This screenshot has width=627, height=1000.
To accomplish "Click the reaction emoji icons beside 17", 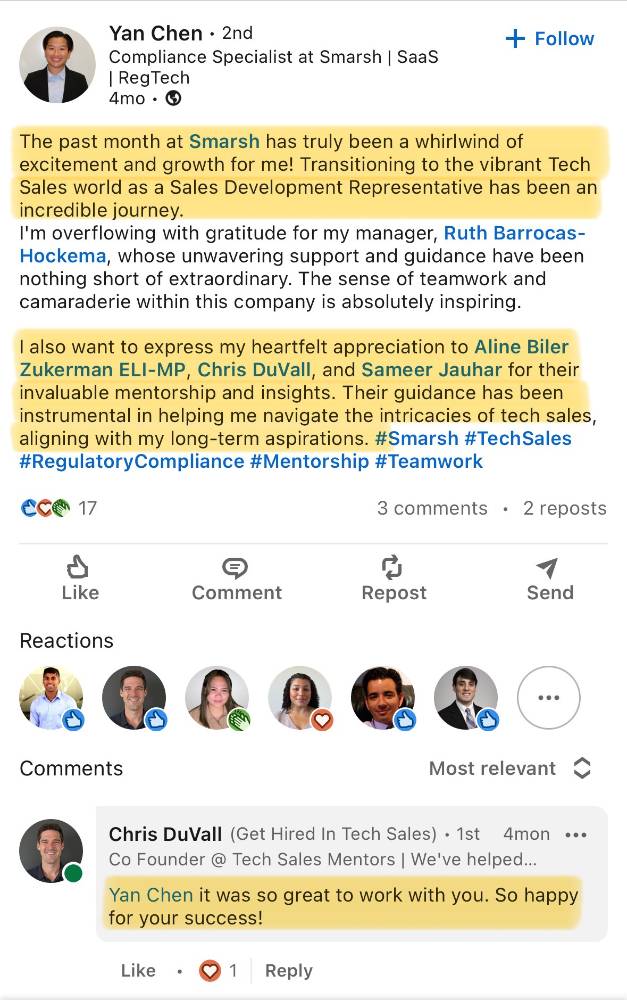I will tap(45, 508).
